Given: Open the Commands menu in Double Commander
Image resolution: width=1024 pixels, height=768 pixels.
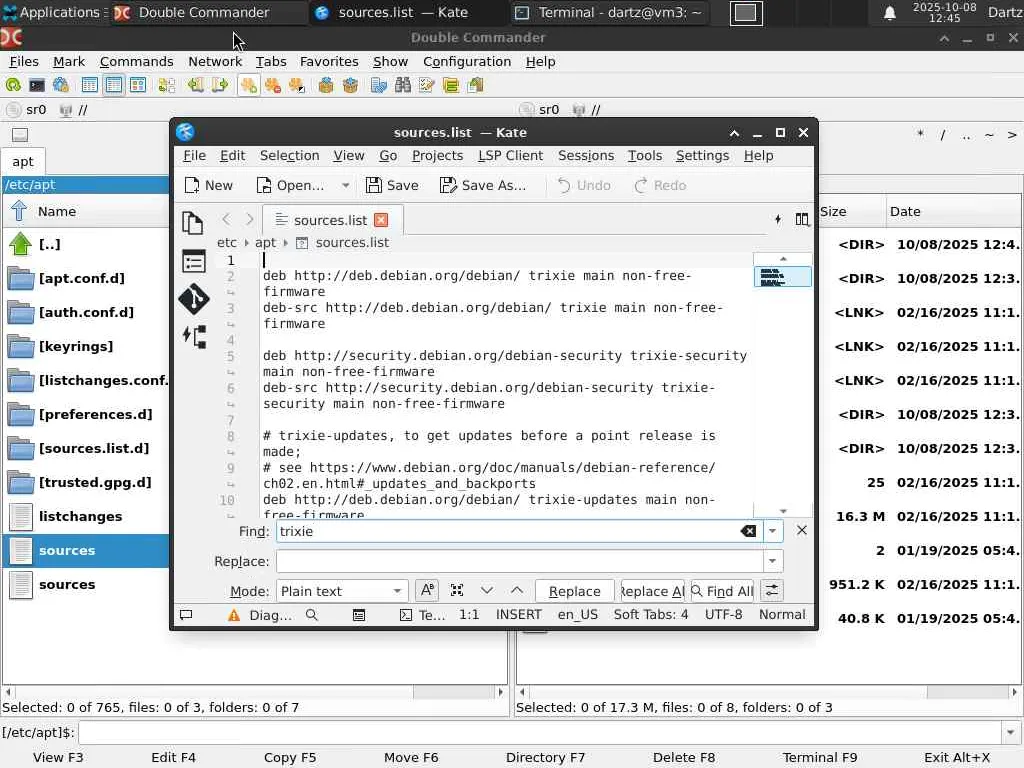Looking at the screenshot, I should [136, 61].
